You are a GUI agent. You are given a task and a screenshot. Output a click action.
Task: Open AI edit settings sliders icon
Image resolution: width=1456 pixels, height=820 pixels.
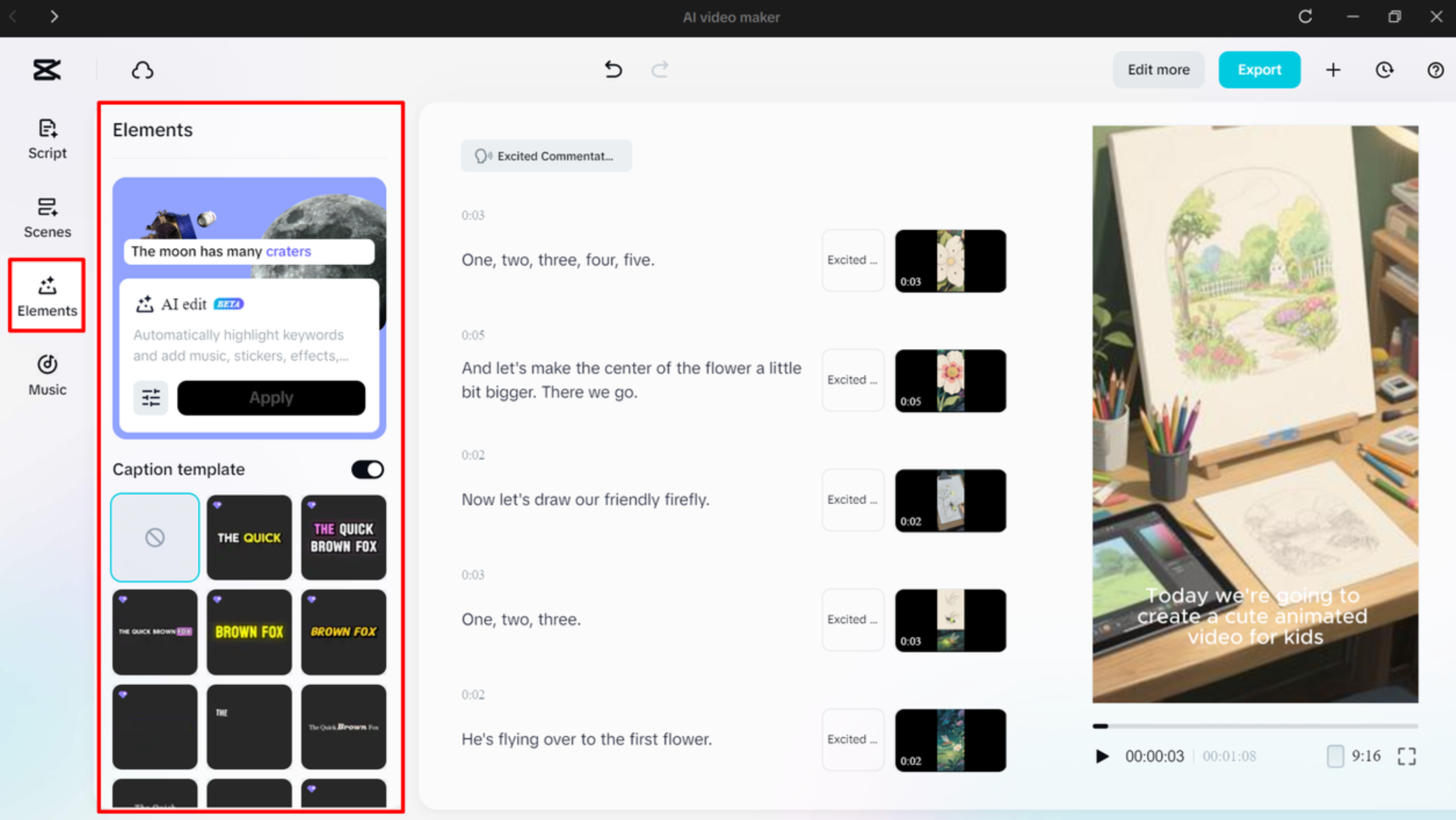click(x=151, y=398)
